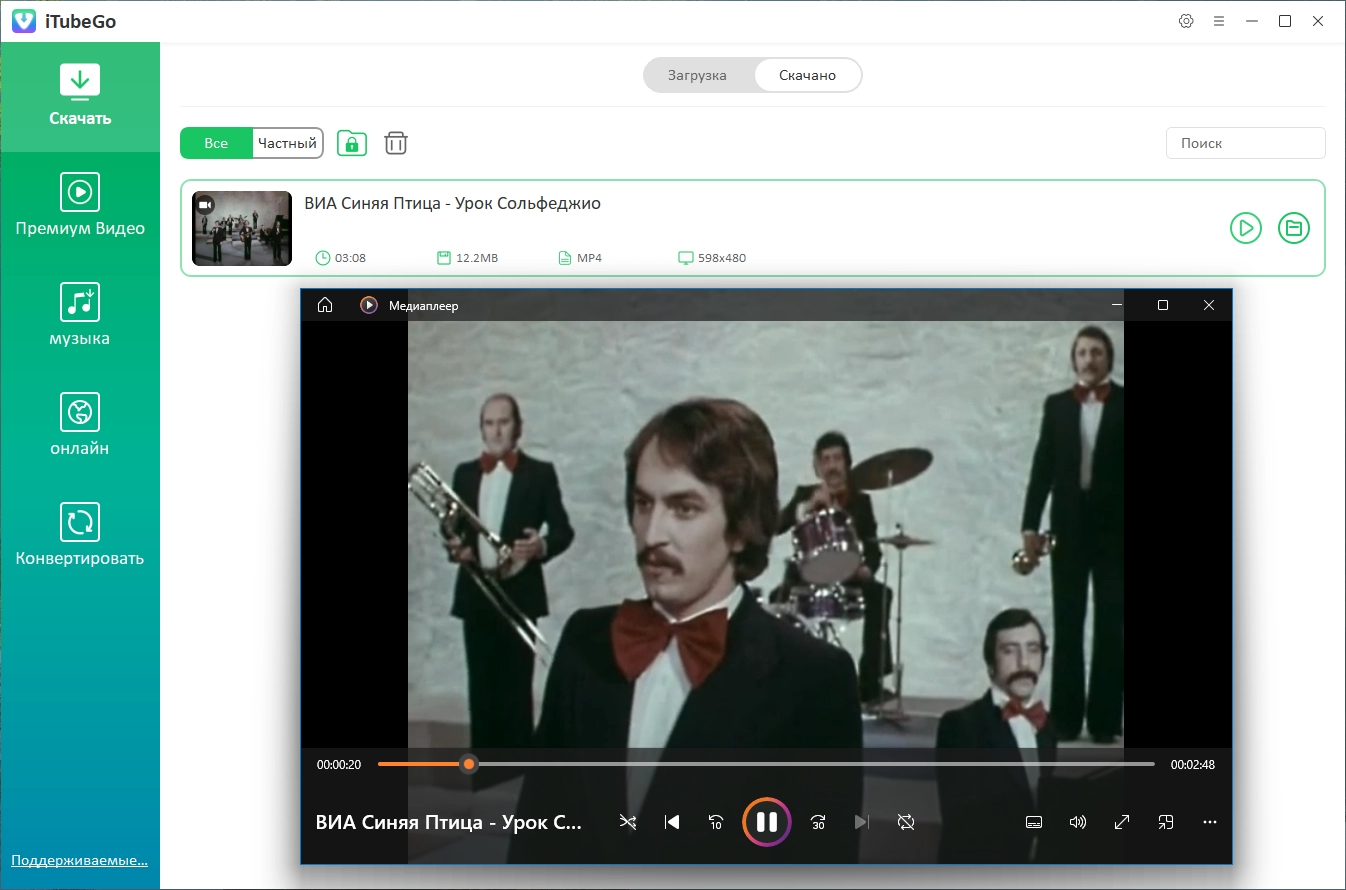Seek on the playback progress track
The height and width of the screenshot is (890, 1346).
(766, 764)
